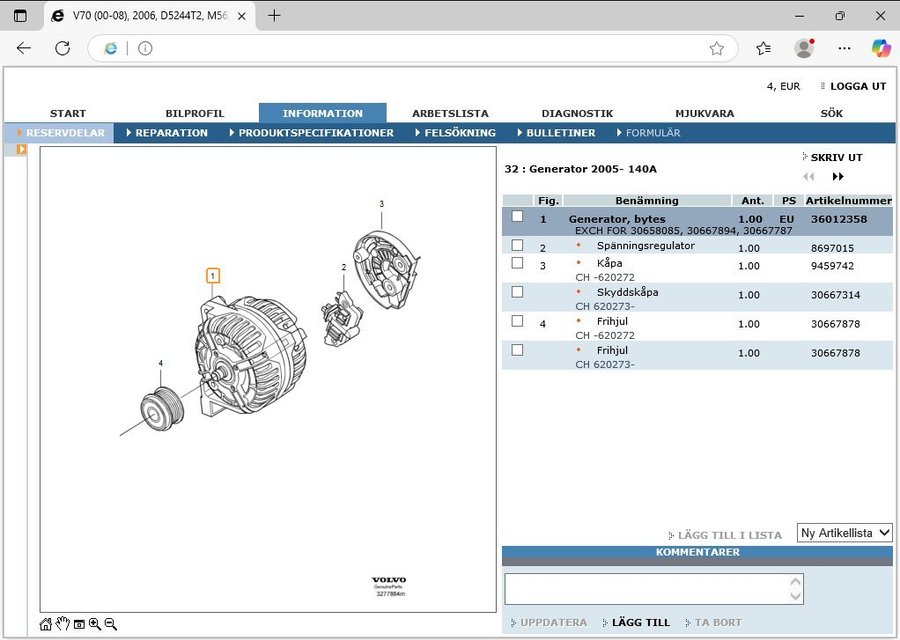Zoom out of the generator diagram
Image resolution: width=900 pixels, height=640 pixels.
[x=111, y=624]
